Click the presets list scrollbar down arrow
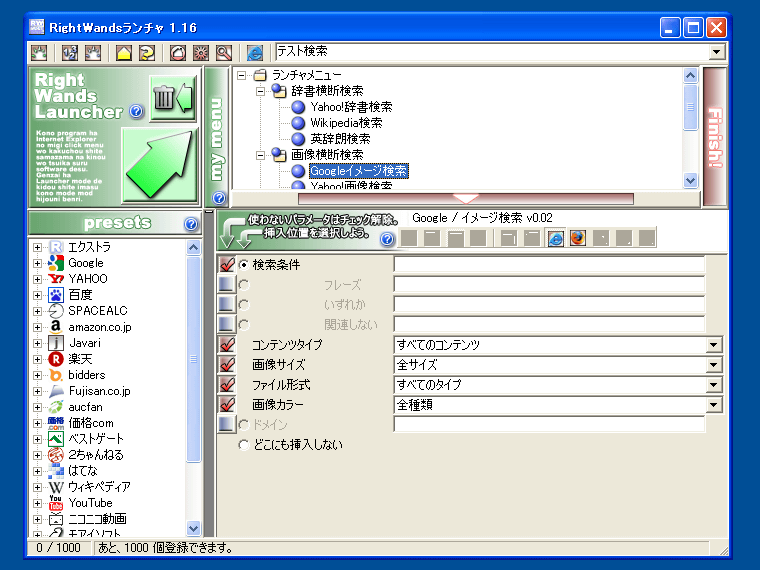 193,528
